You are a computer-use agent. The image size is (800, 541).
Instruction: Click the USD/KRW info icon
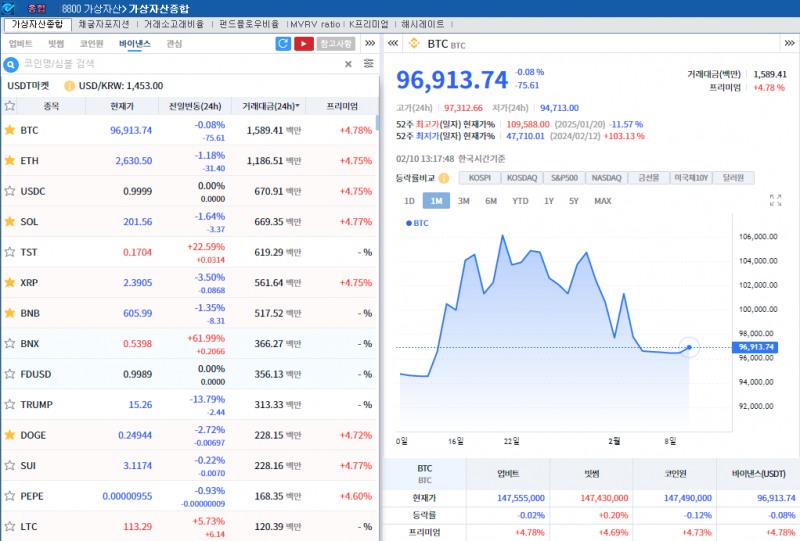(69, 86)
